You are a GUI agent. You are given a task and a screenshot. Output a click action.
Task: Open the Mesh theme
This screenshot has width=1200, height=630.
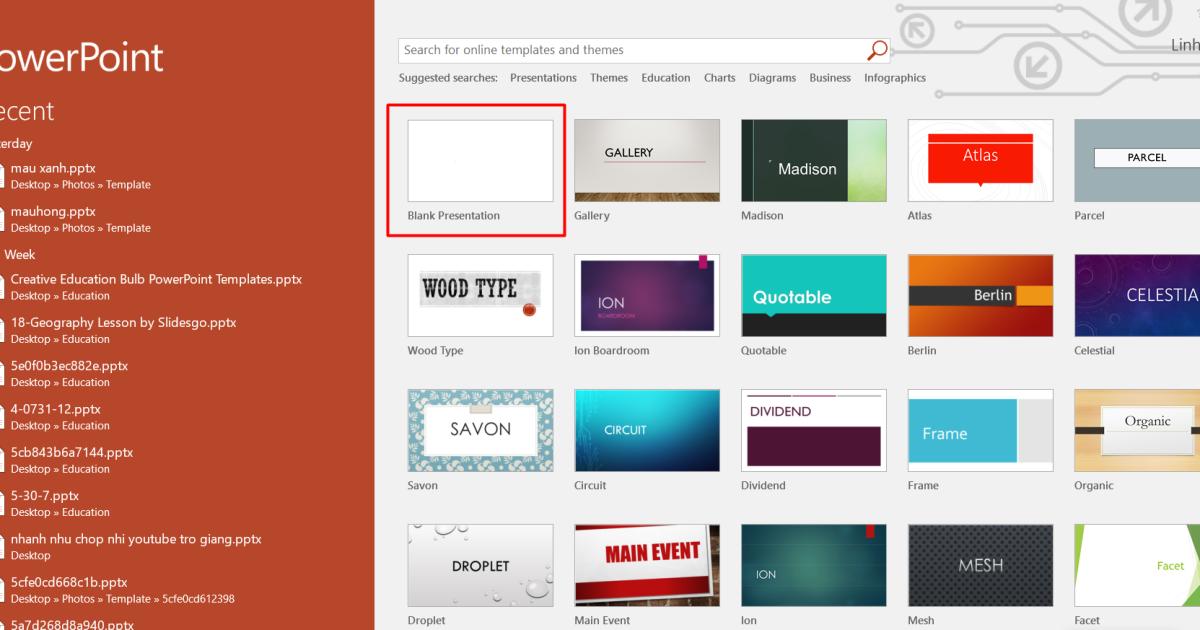(980, 565)
